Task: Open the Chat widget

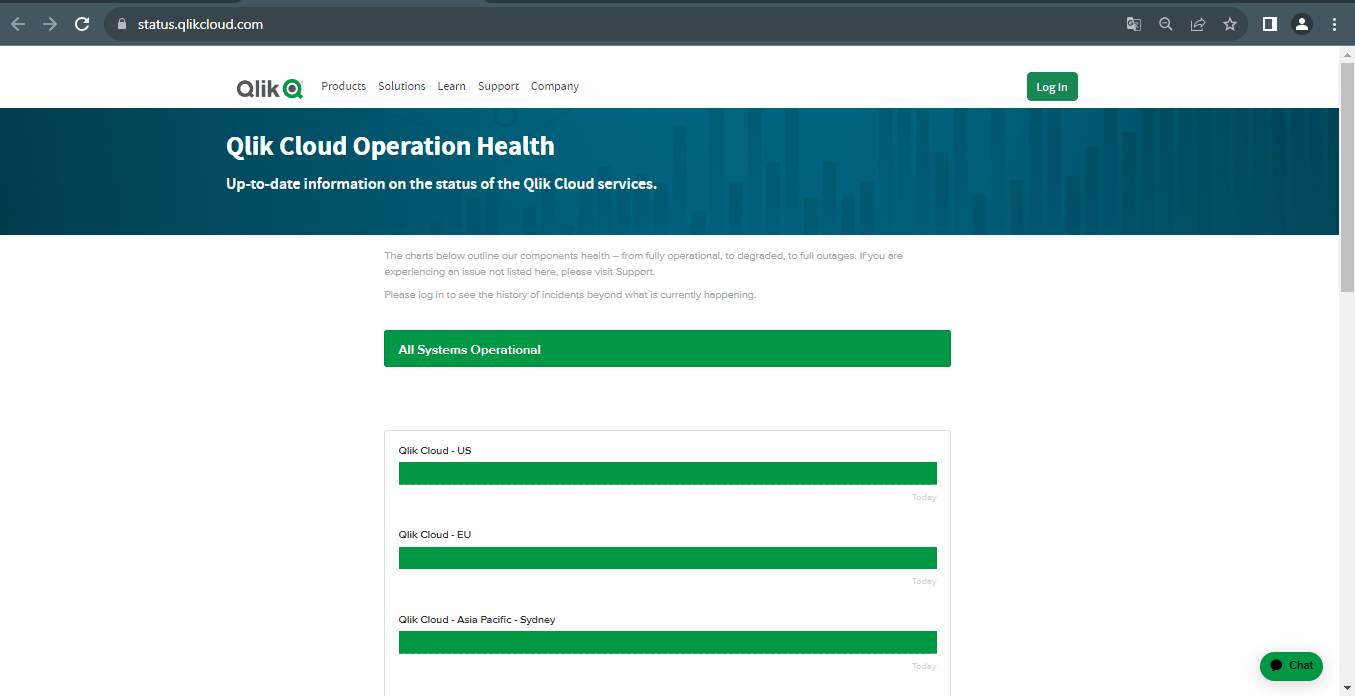Action: point(1291,666)
